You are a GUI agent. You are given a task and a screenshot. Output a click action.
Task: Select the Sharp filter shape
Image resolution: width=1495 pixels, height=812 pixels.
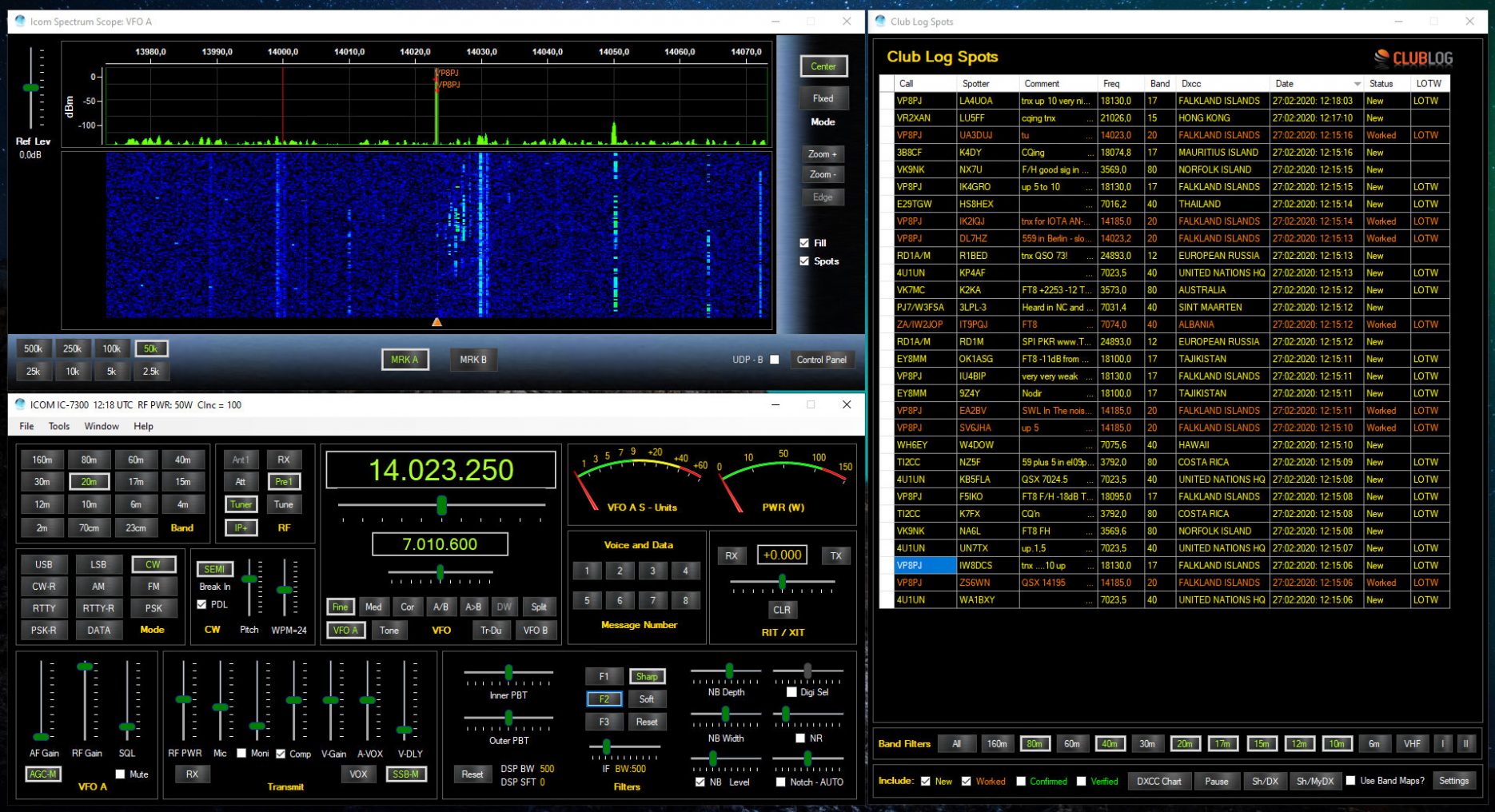coord(647,676)
